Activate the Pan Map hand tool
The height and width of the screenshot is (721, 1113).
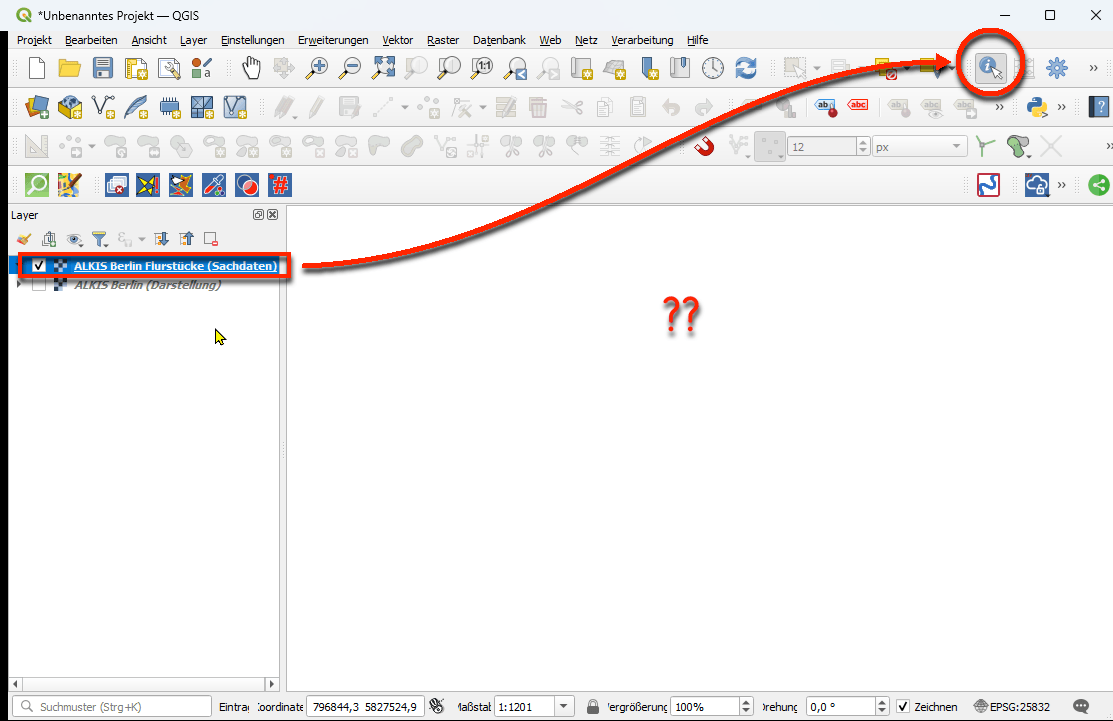tap(251, 68)
